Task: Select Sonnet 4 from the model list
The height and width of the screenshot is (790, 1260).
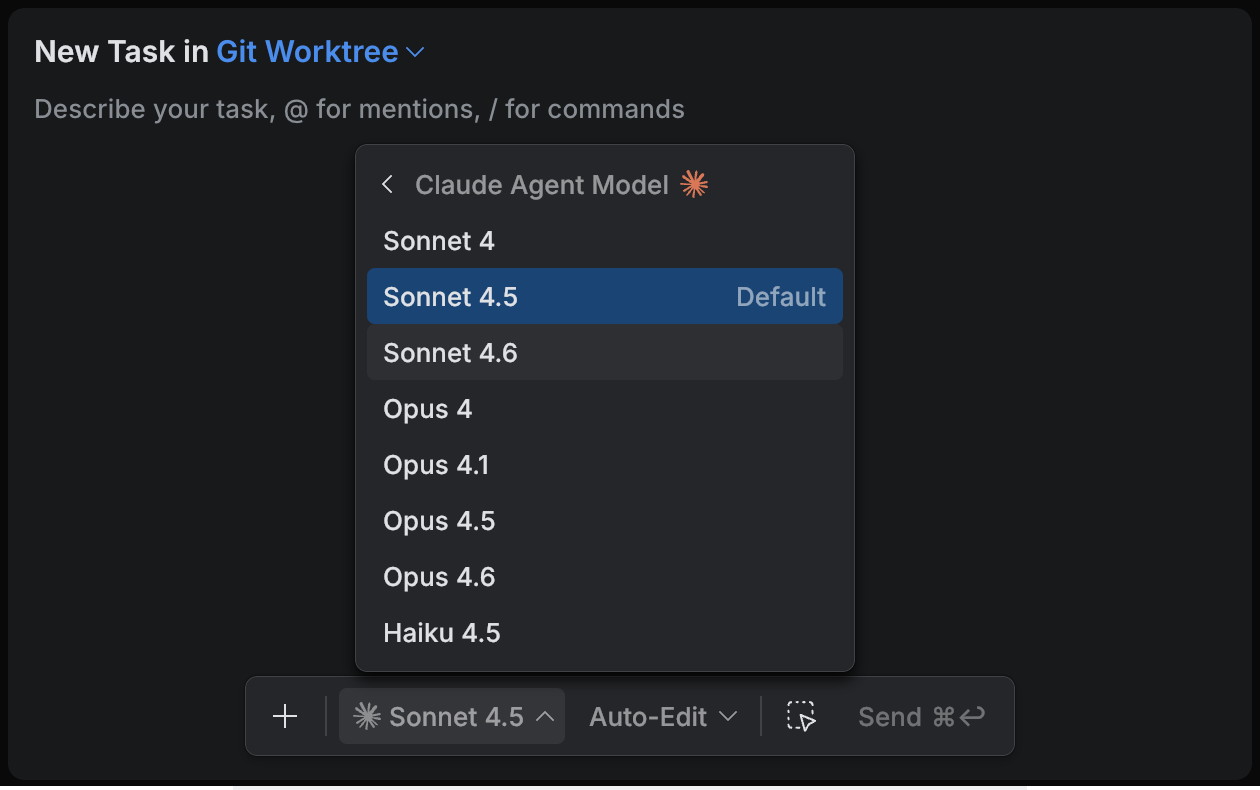Action: point(438,240)
